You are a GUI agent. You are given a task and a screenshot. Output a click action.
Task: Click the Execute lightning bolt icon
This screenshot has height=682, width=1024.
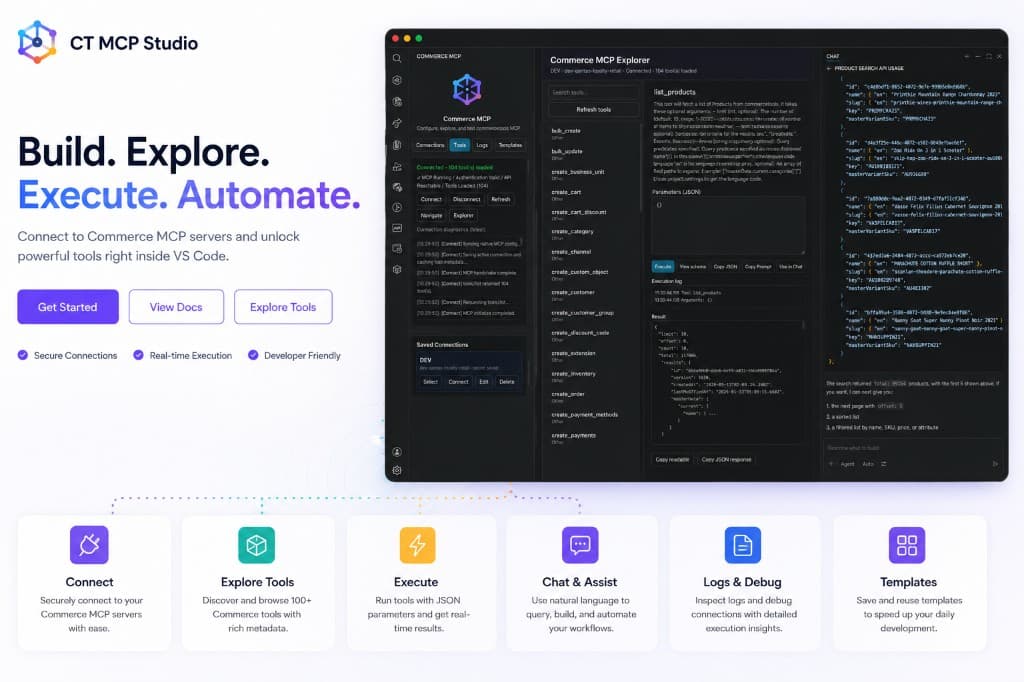tap(417, 545)
